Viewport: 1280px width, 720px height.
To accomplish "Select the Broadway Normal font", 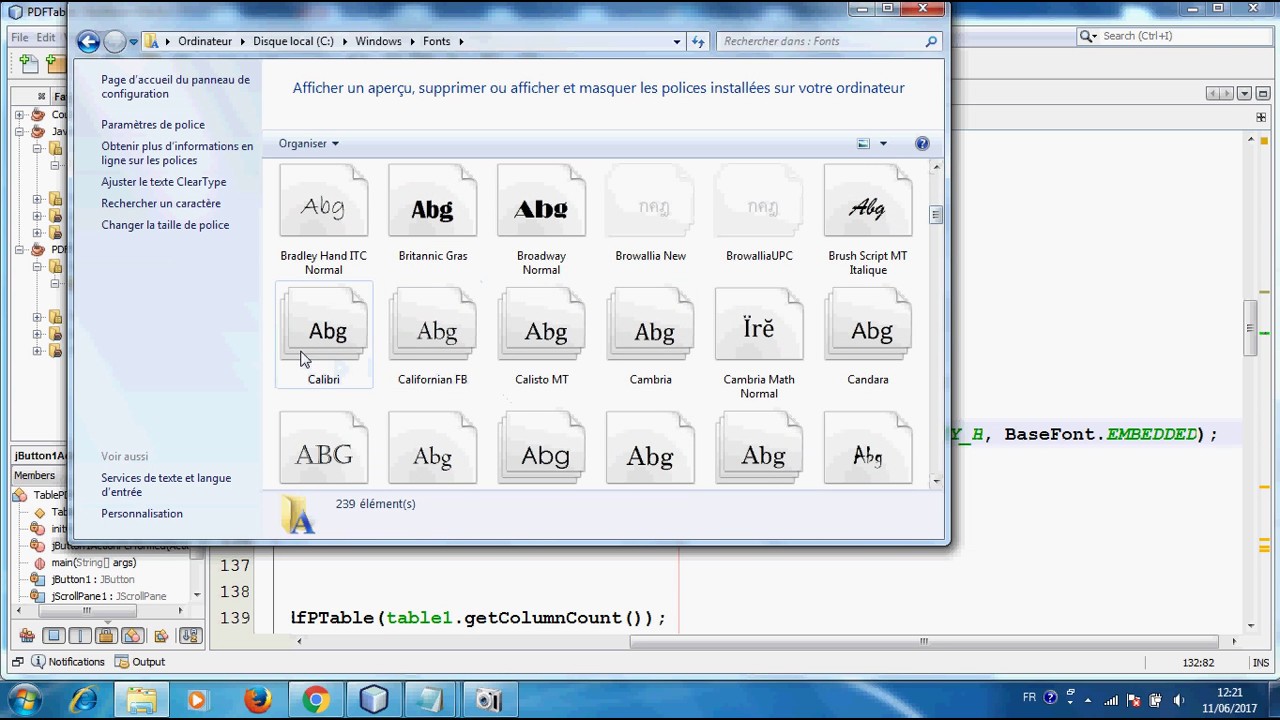I will coord(541,221).
